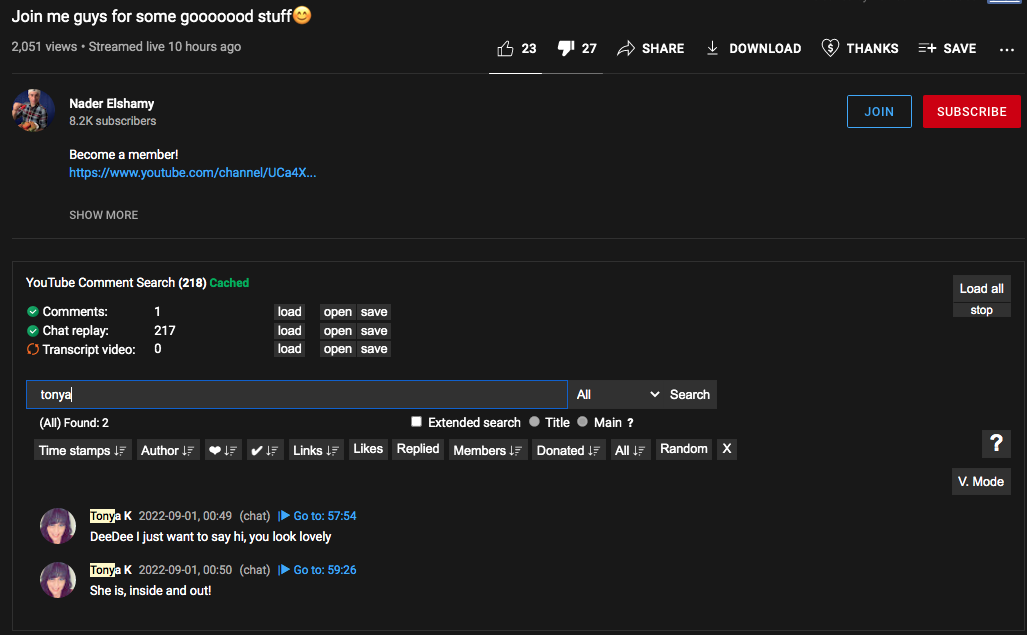Click the '(All) Found: 2' result count

pyautogui.click(x=74, y=423)
